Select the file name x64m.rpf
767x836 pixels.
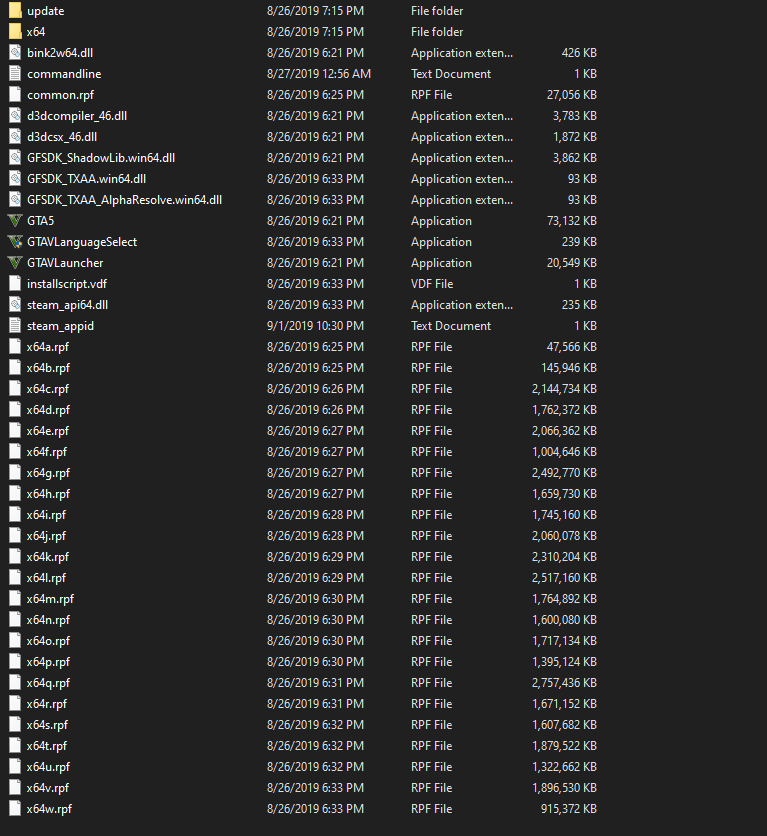click(50, 599)
